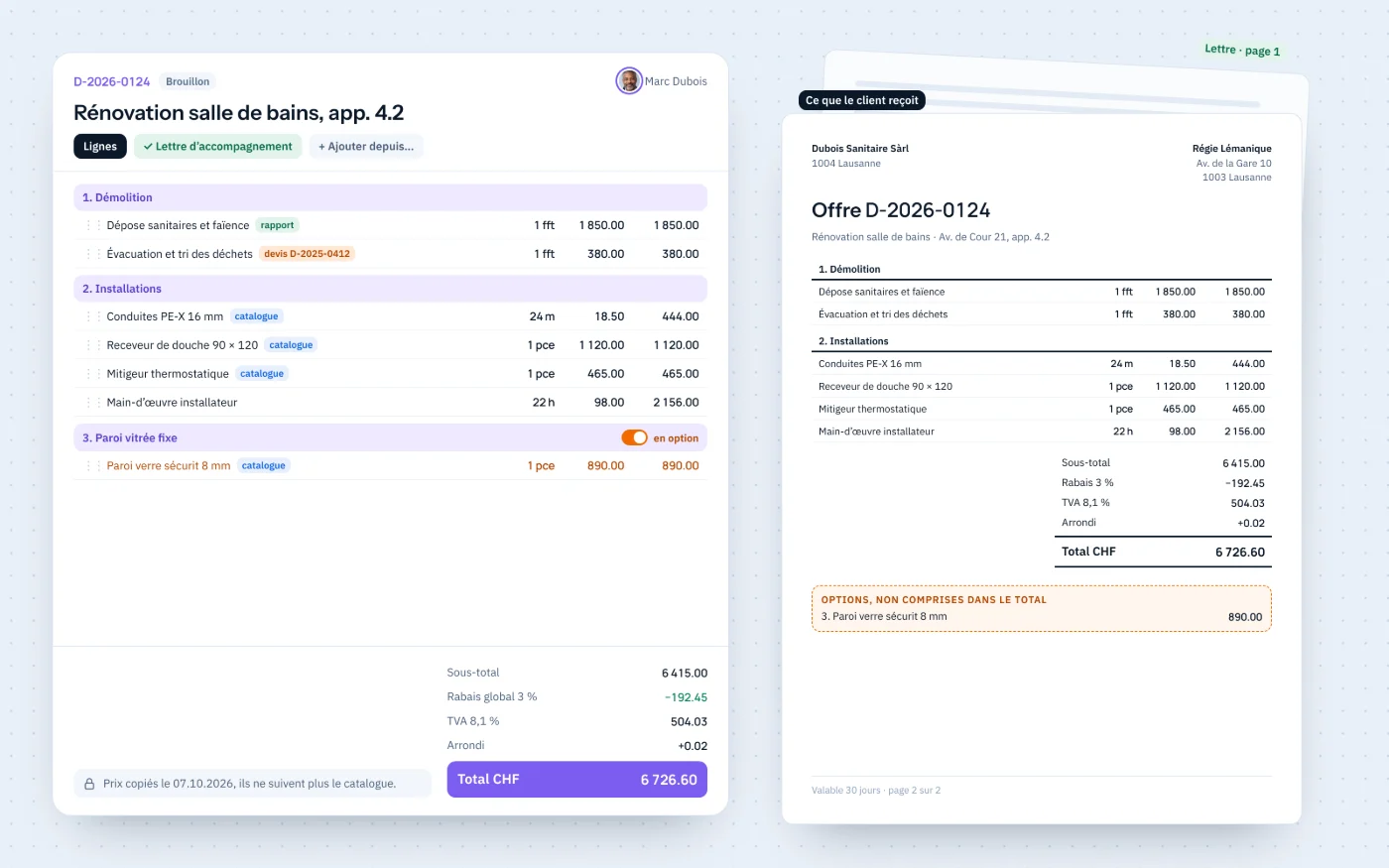Click the purple Total CHF 6 726.60 bar
The image size is (1389, 868).
[x=577, y=780]
